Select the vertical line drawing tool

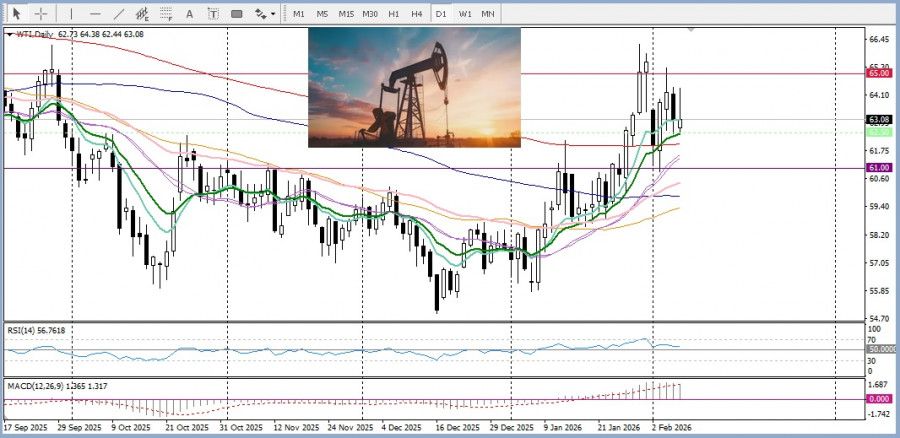tap(71, 14)
